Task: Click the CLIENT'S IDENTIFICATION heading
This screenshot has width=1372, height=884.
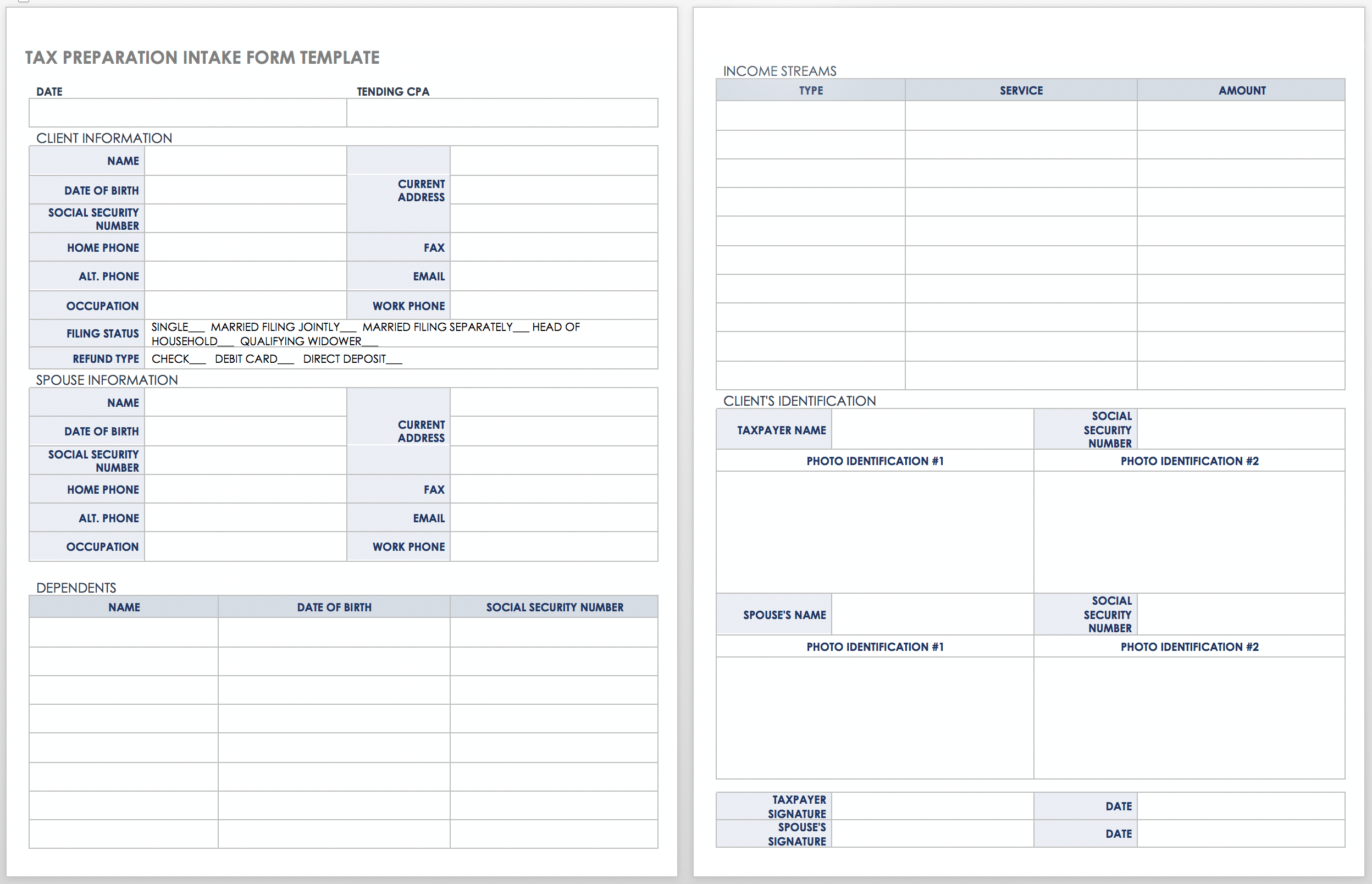Action: coord(799,401)
